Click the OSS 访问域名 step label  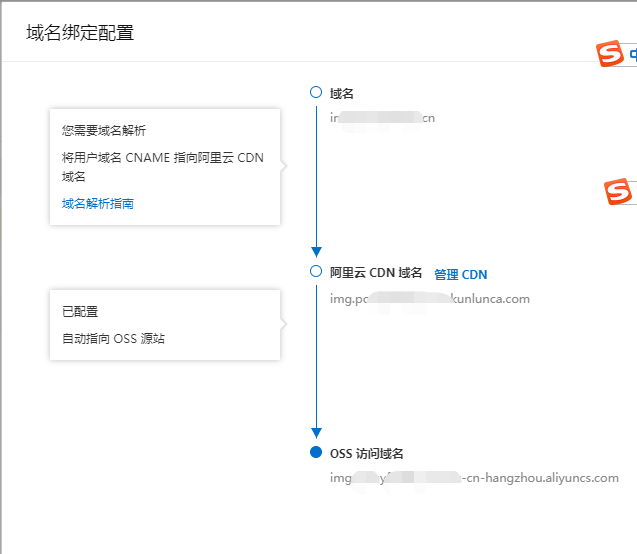[366, 453]
